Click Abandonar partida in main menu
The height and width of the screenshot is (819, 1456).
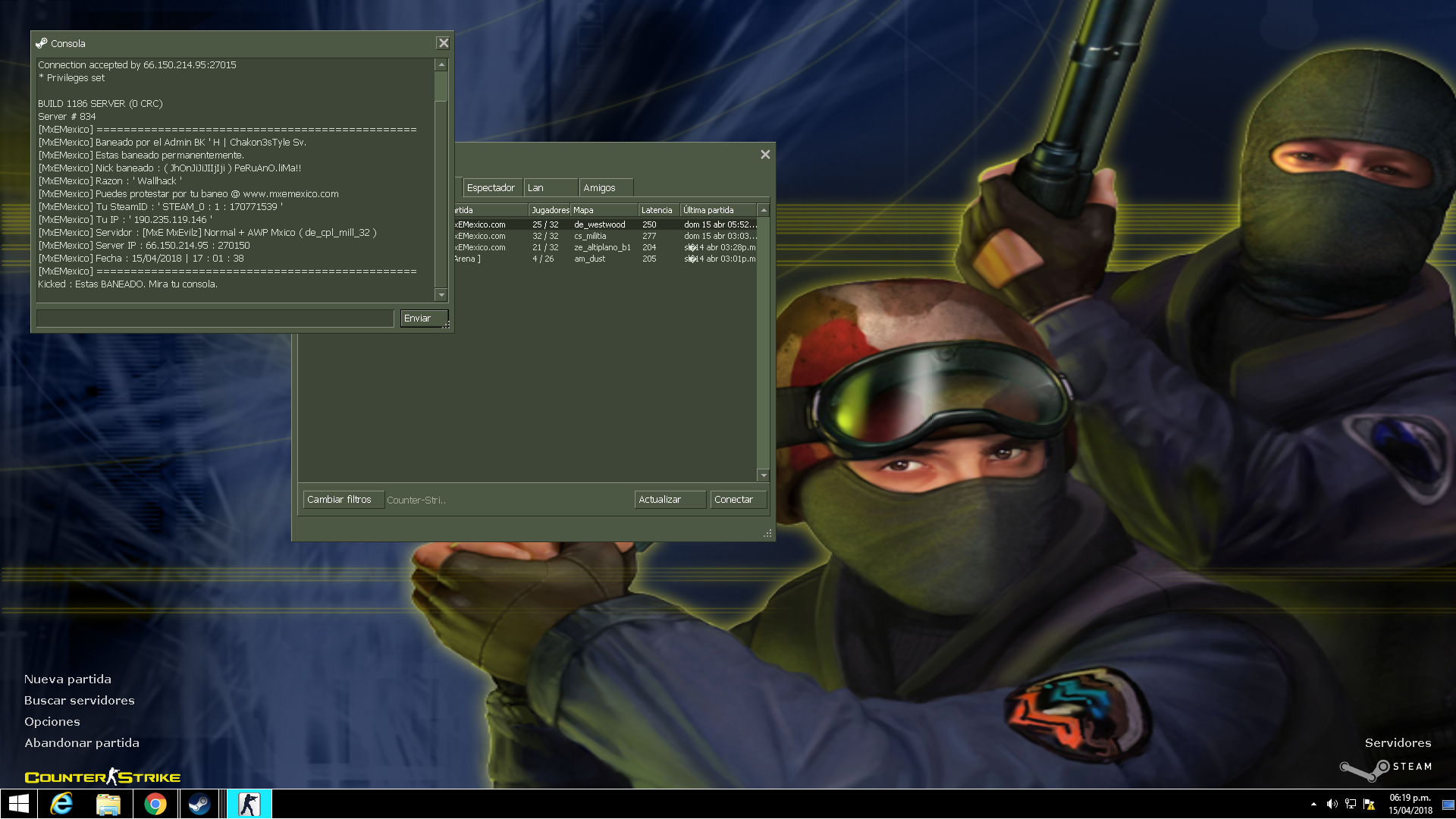tap(81, 743)
